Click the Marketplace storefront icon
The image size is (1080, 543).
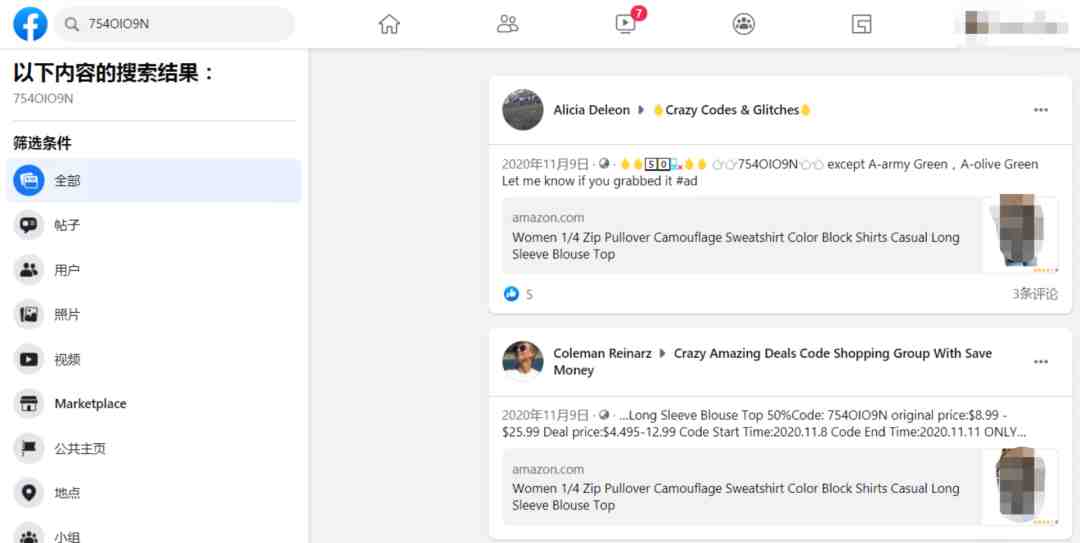[x=29, y=404]
